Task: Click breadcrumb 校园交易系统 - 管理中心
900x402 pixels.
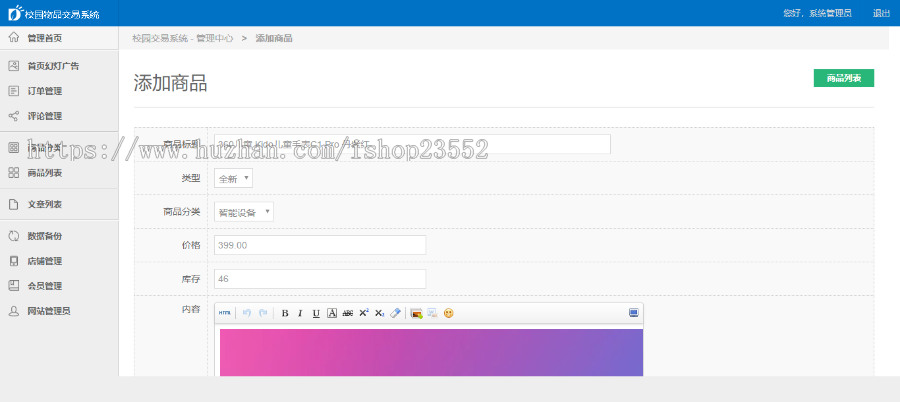Action: click(x=183, y=38)
